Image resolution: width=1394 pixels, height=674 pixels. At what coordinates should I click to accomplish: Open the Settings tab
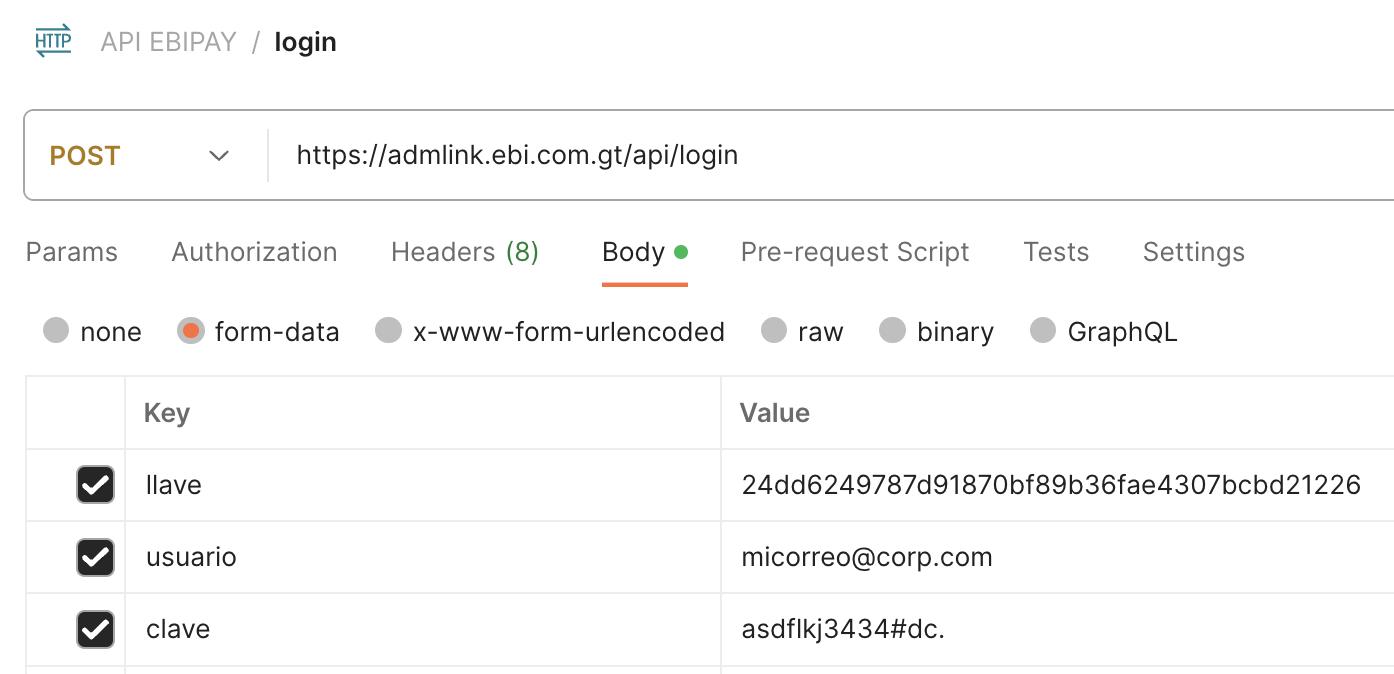[x=1194, y=252]
